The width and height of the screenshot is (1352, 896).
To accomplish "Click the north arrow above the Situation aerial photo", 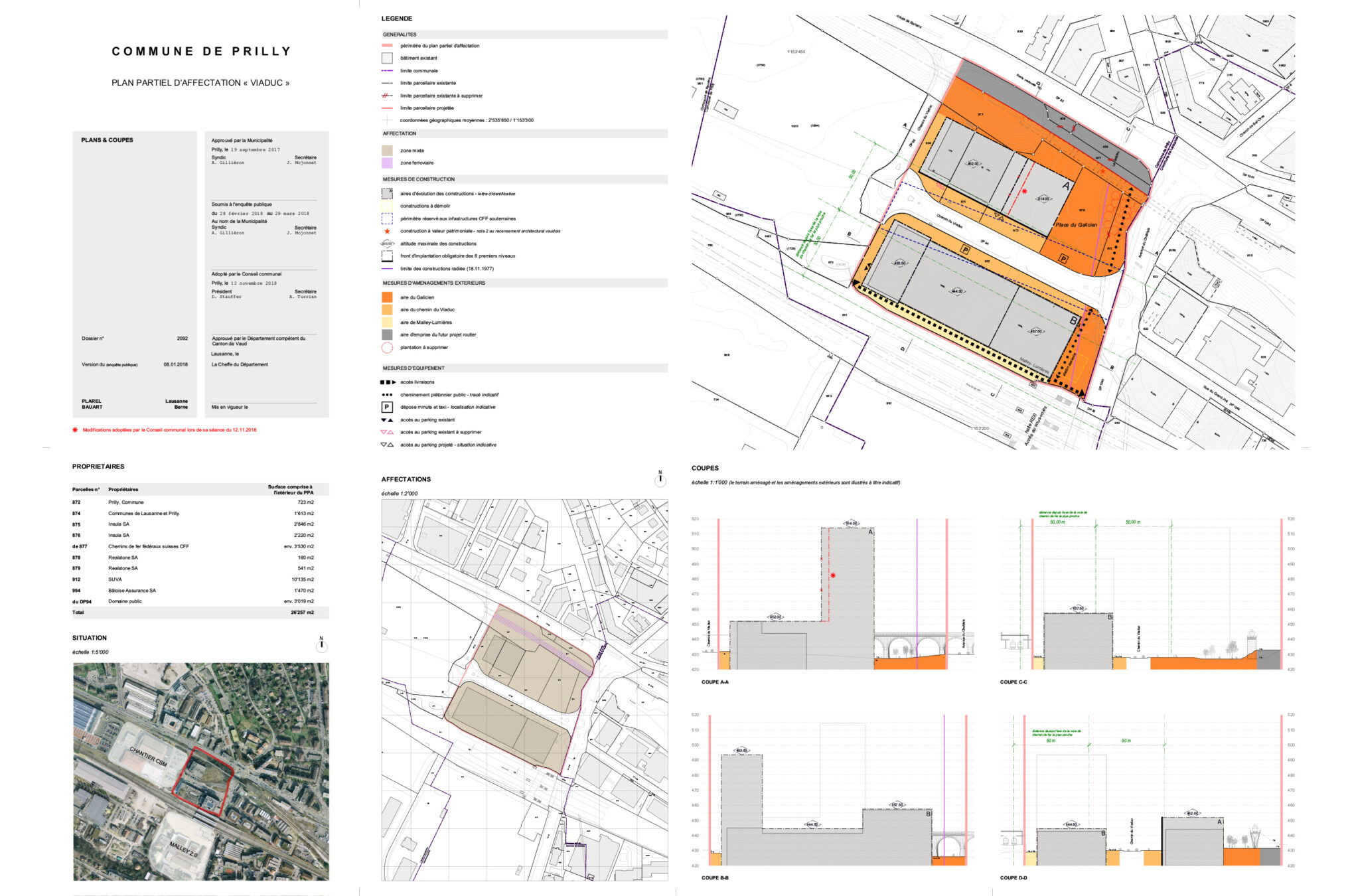I will point(321,644).
